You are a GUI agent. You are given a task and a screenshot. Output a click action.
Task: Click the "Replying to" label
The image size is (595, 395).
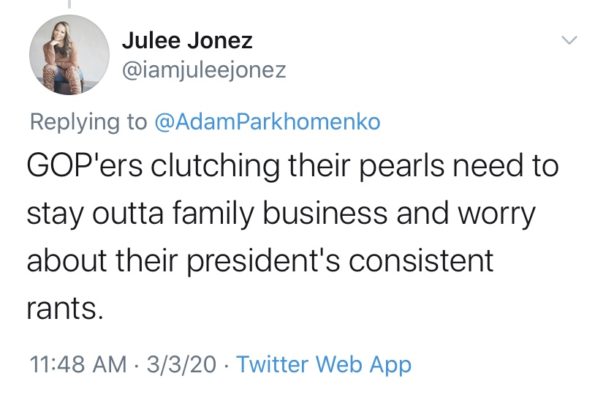point(88,122)
